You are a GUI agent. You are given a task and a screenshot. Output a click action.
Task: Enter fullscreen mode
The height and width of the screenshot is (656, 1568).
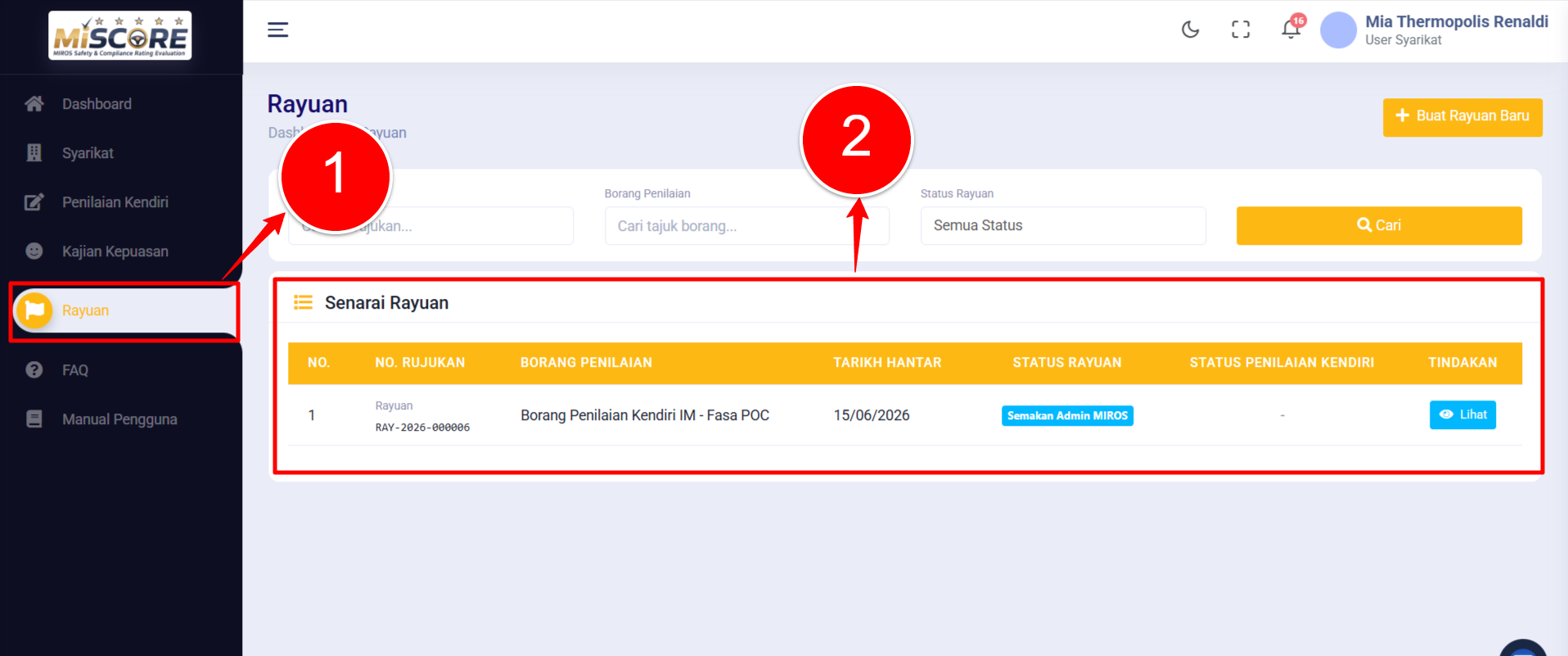coord(1241,30)
